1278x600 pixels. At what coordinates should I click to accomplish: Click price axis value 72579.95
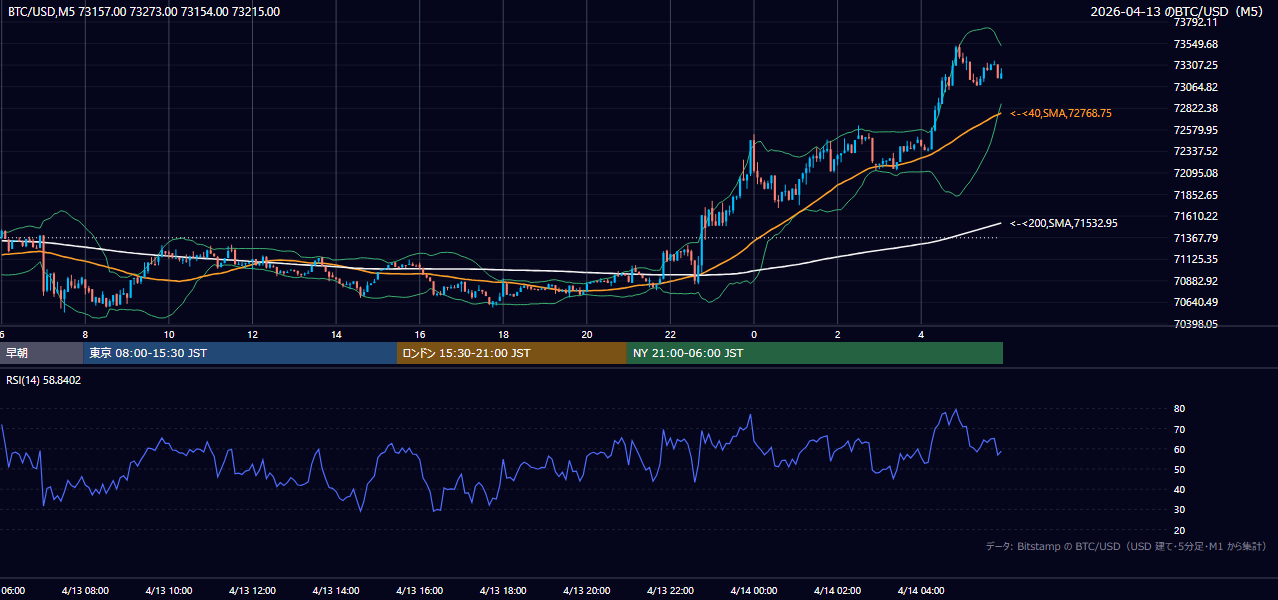pos(1195,130)
